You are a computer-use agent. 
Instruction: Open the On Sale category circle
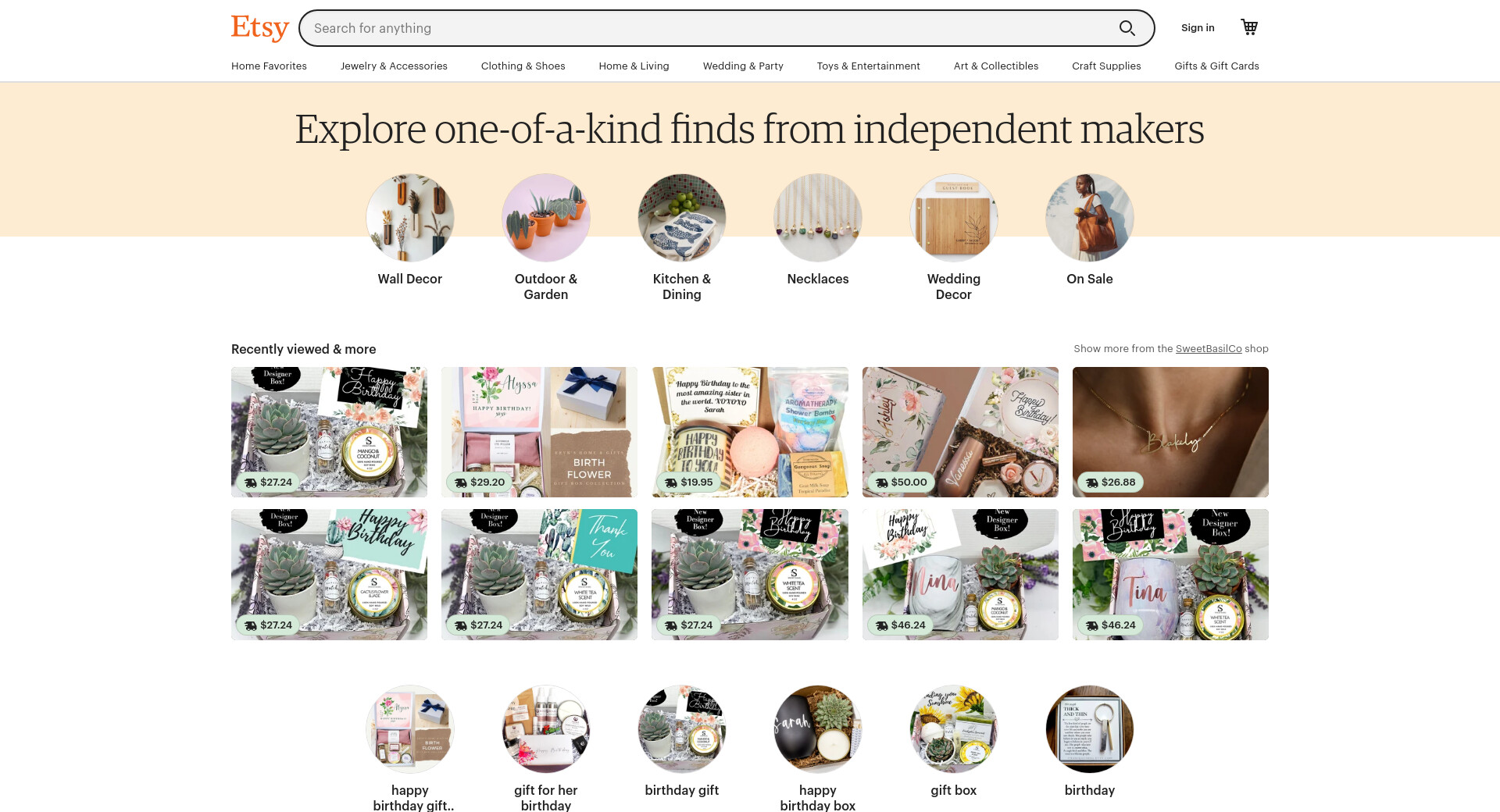coord(1090,218)
